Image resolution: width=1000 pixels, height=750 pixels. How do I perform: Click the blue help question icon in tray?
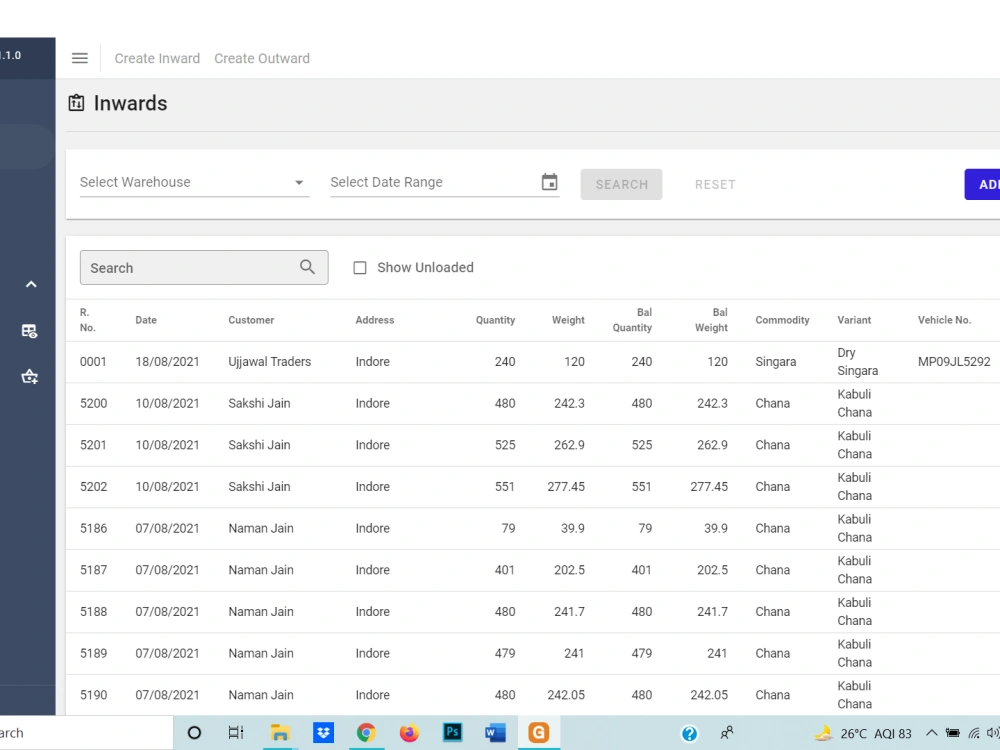[x=689, y=733]
